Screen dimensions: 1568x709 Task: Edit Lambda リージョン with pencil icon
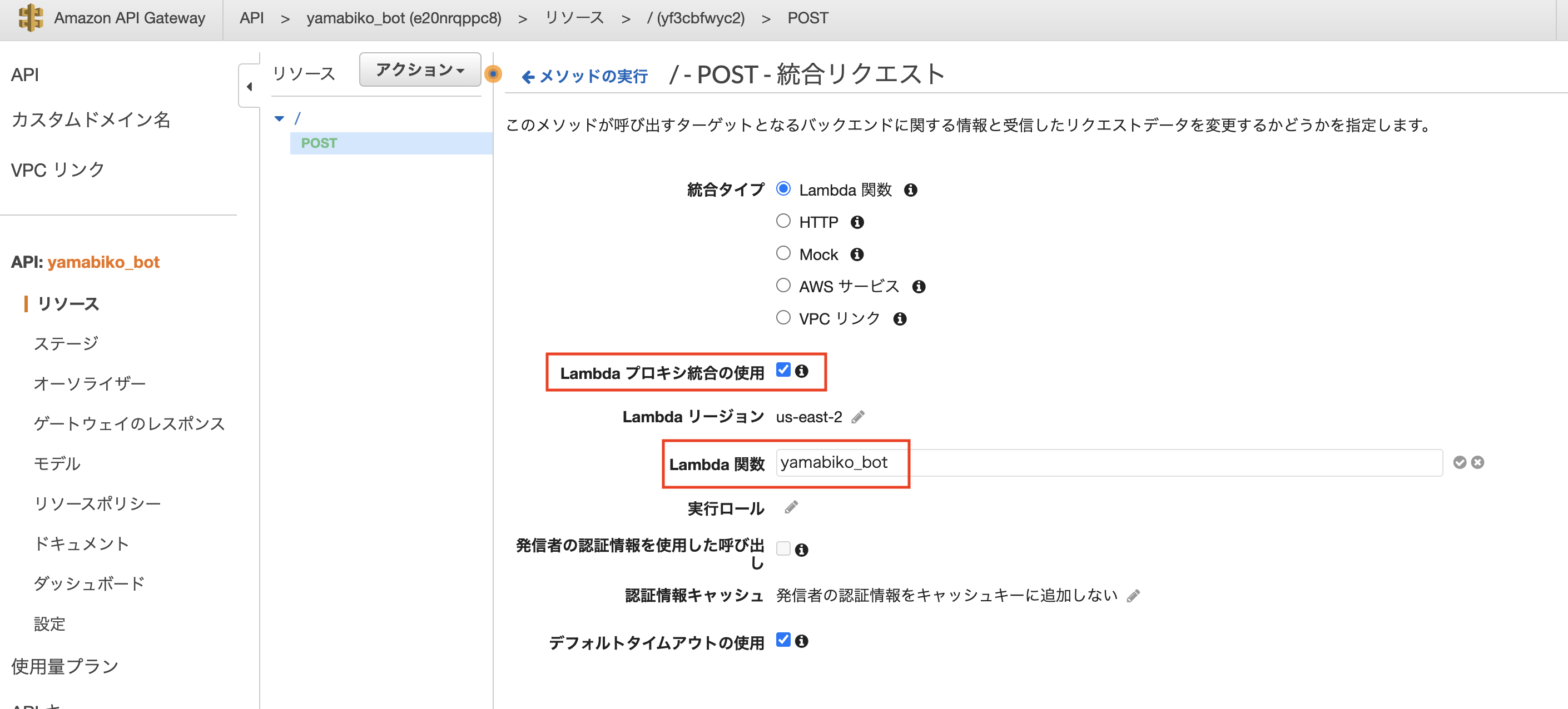click(857, 417)
